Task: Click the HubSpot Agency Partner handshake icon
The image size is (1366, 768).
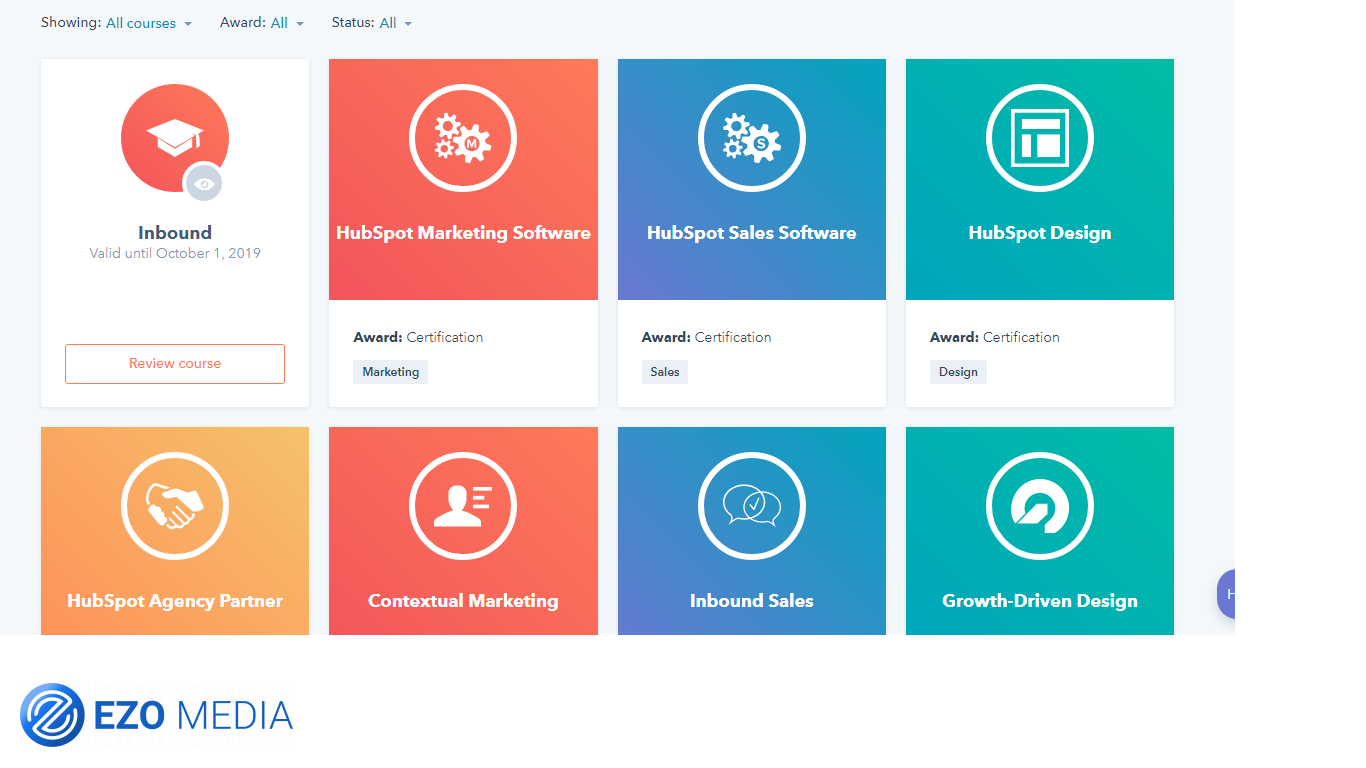Action: coord(175,506)
